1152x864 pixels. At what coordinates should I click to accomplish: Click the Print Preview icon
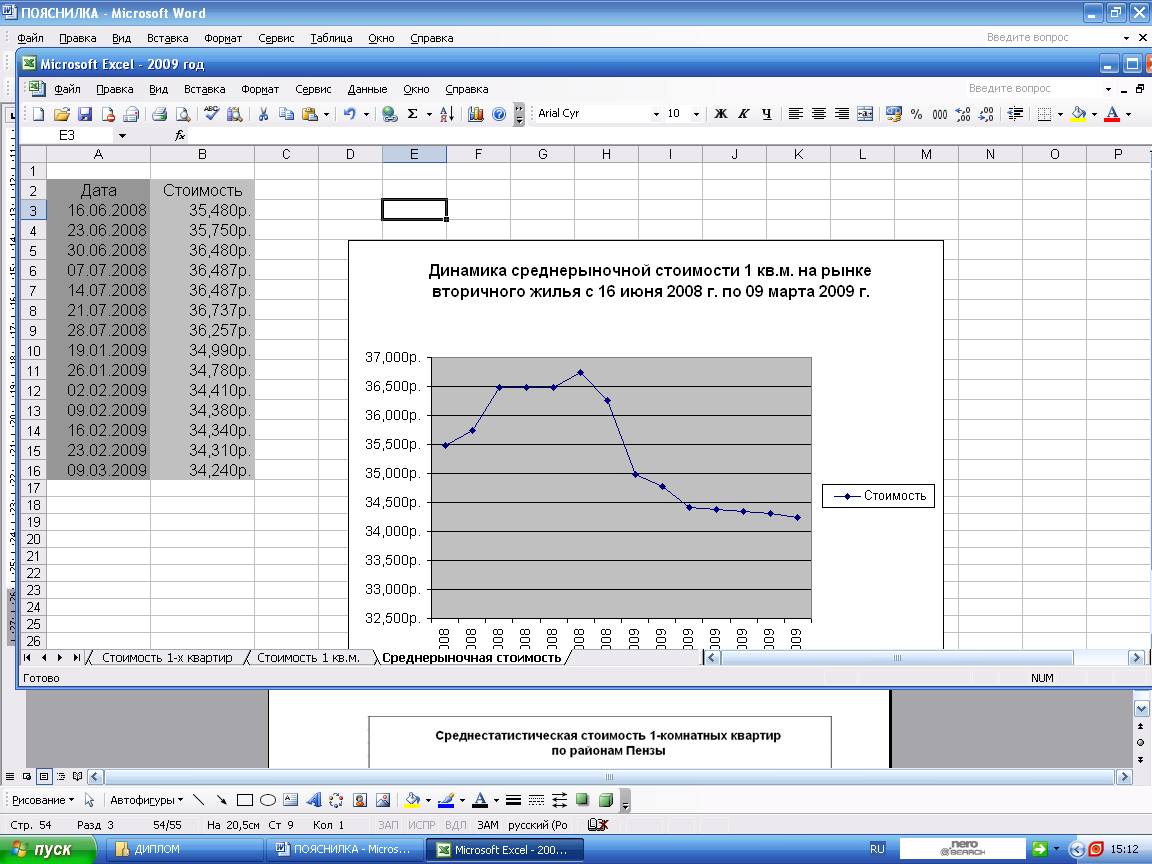[x=183, y=114]
